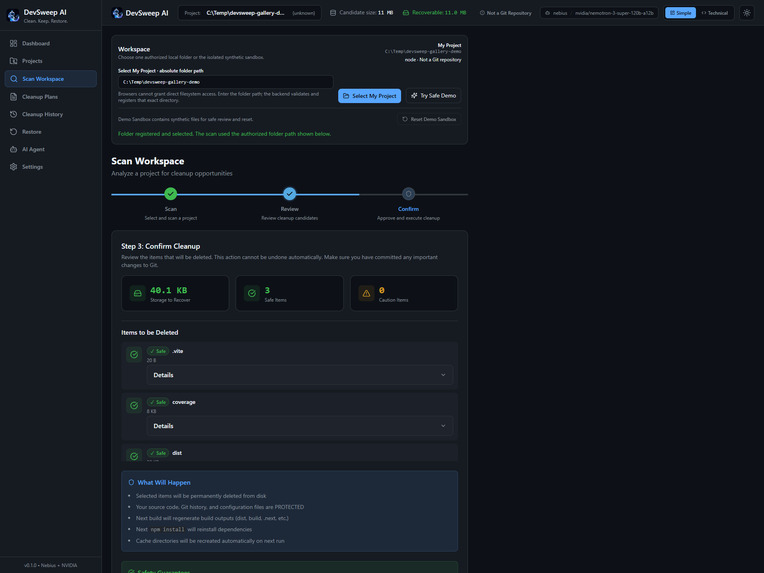Click the Recoverable storage icon

tap(405, 13)
